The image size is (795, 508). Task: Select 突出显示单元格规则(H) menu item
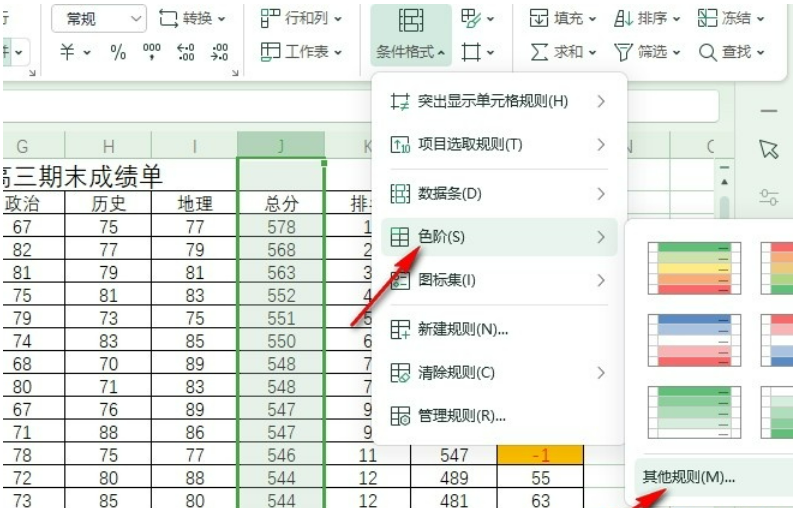[499, 101]
